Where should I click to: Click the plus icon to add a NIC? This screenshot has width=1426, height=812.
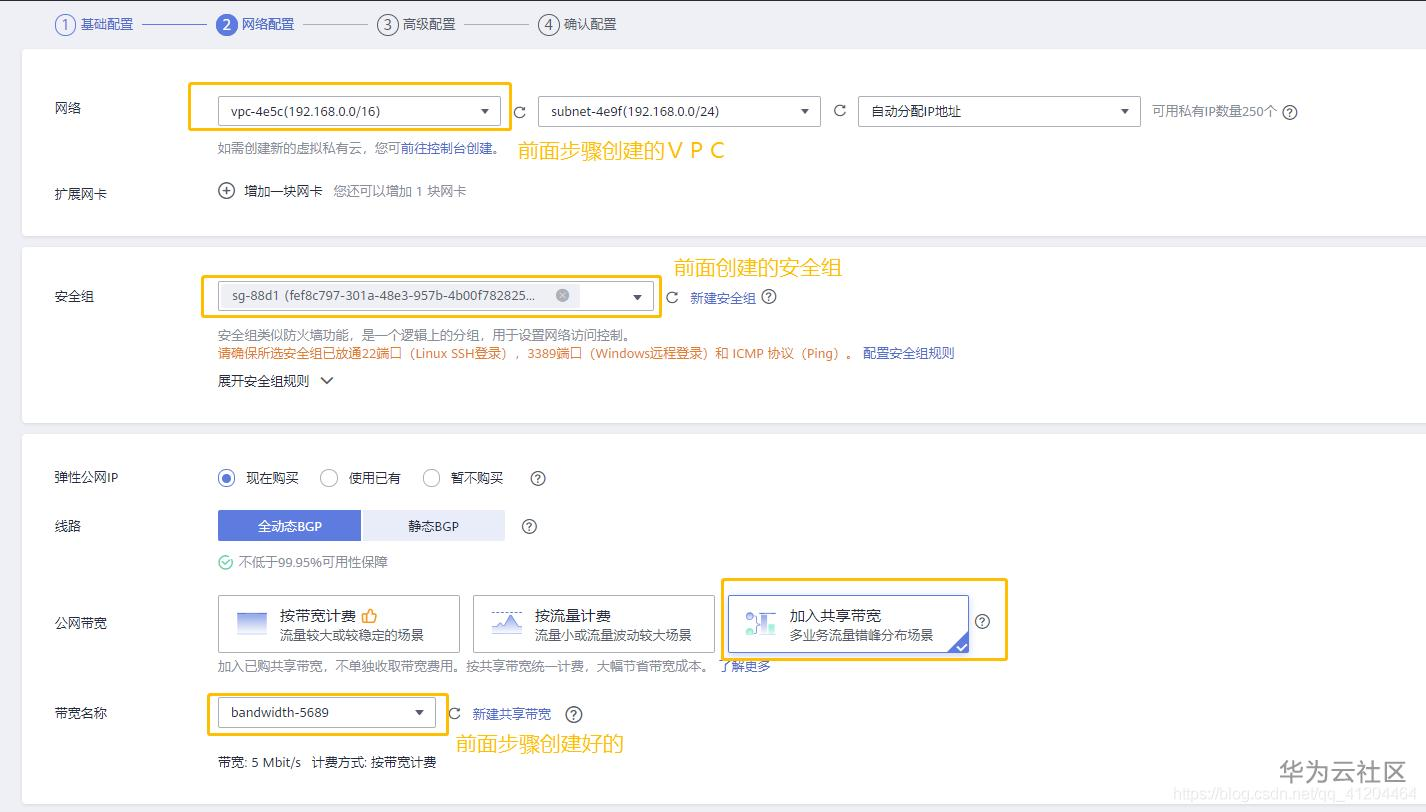coord(227,191)
